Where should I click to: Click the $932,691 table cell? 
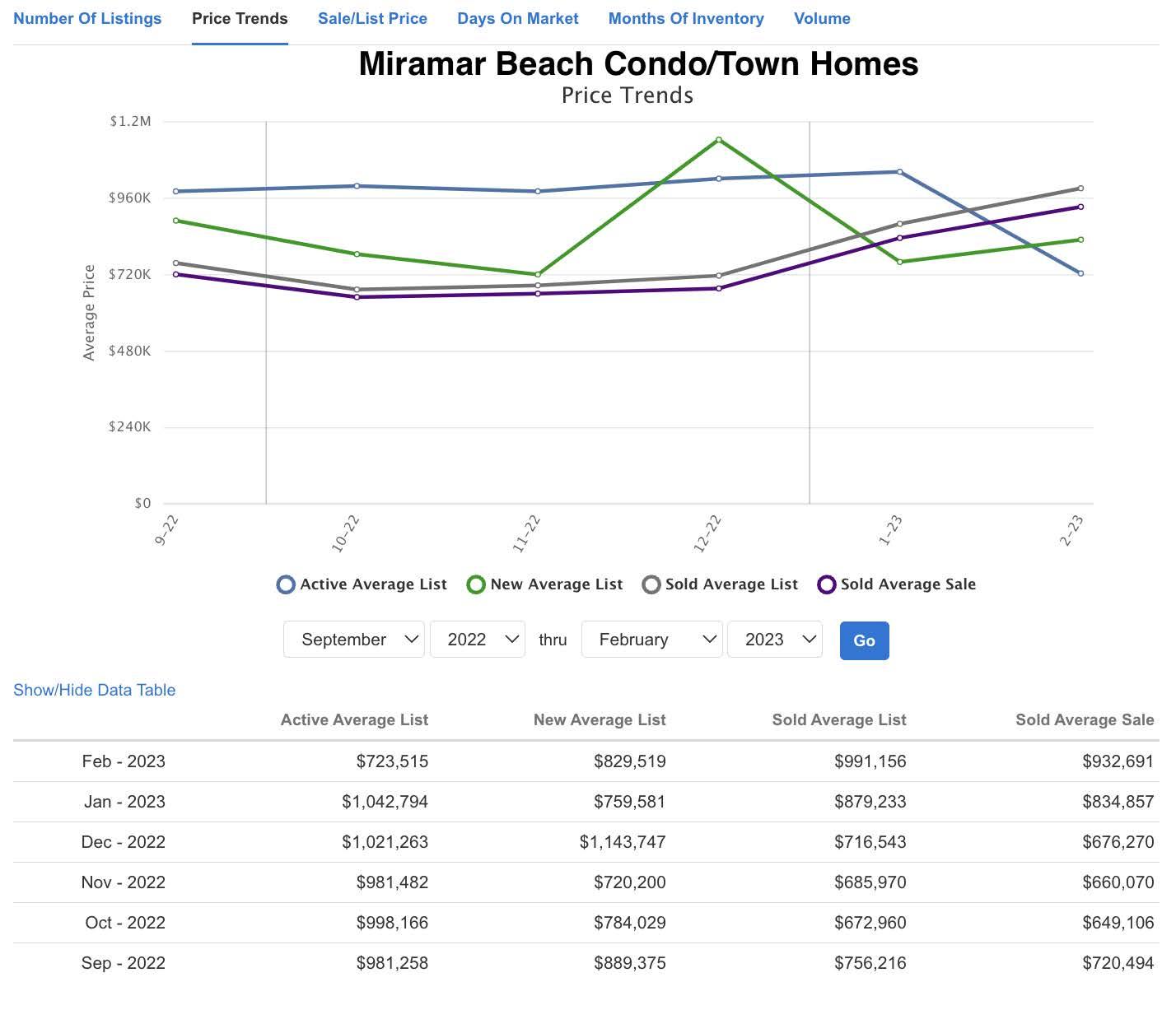point(1118,761)
